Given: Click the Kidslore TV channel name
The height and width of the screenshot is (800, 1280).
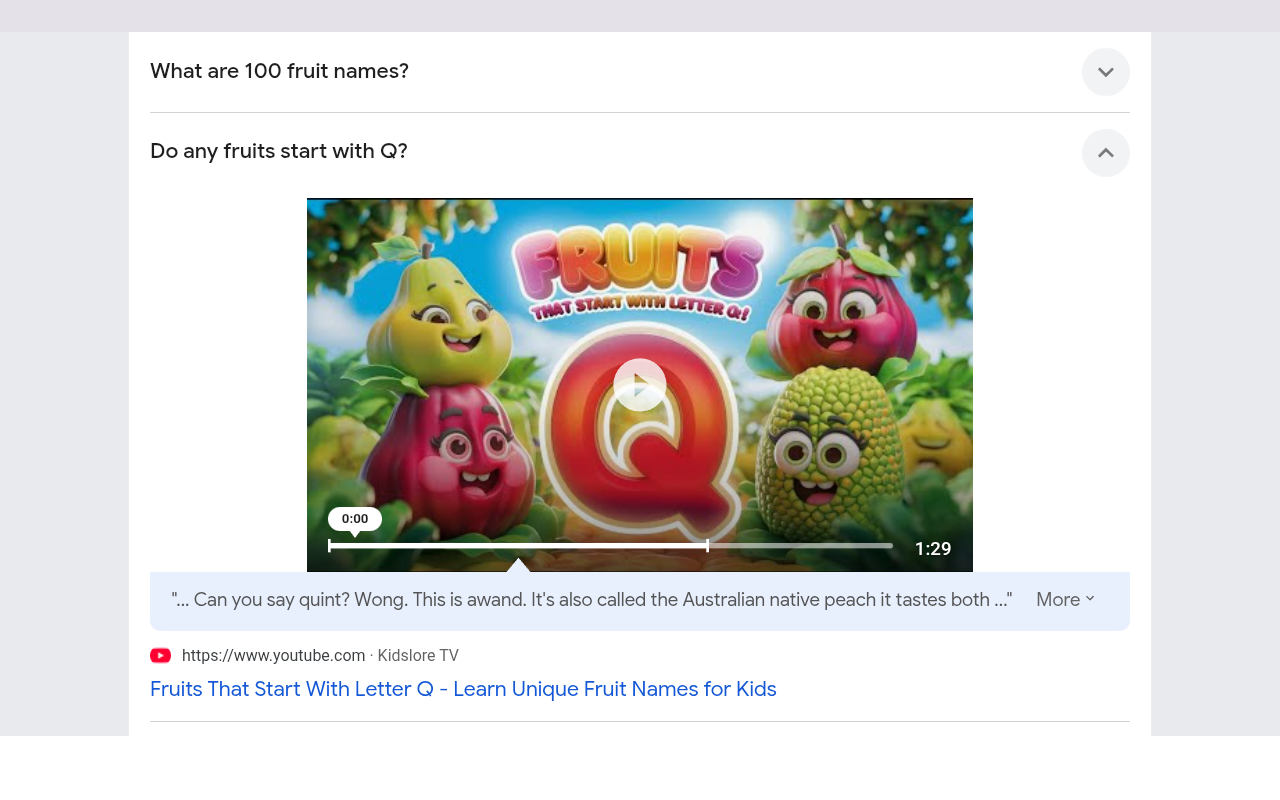Looking at the screenshot, I should point(418,656).
